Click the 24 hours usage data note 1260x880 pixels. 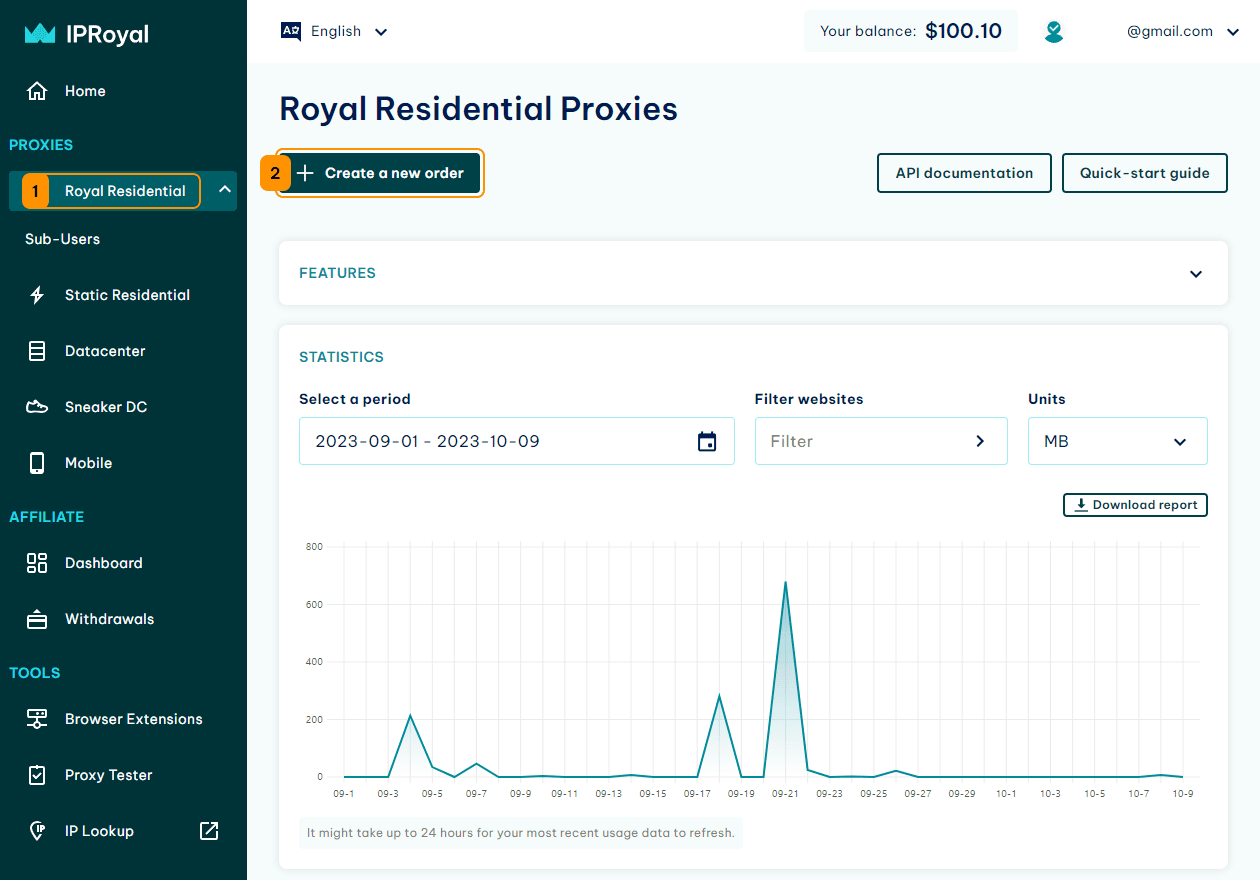coord(520,832)
